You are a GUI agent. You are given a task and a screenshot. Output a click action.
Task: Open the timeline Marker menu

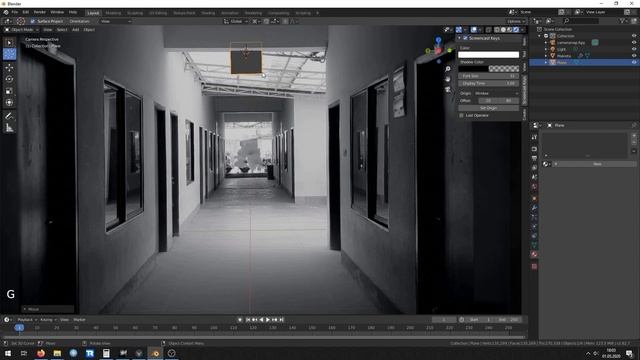coord(79,320)
